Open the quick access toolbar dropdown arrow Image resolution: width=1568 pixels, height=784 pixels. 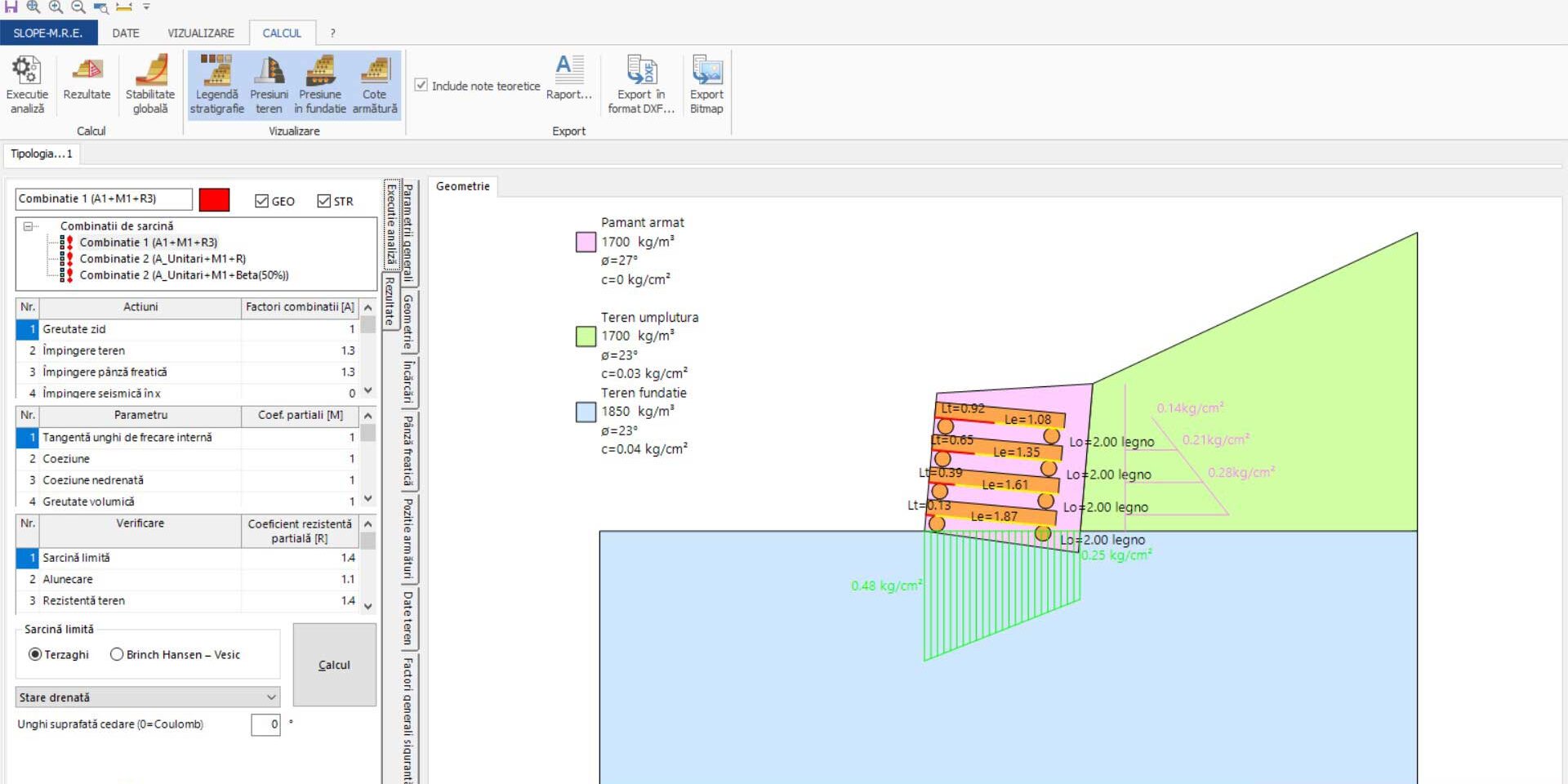[x=147, y=7]
